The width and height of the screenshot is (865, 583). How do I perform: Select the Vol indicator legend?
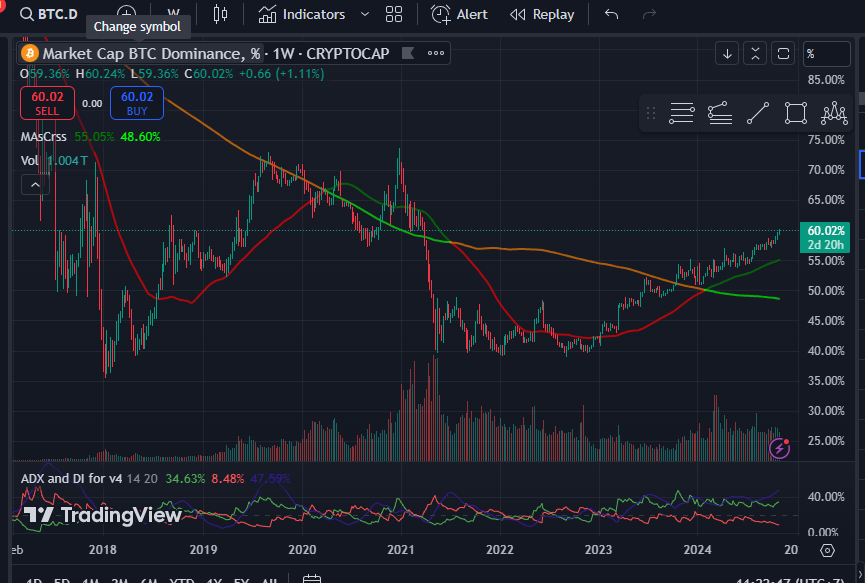coord(29,161)
